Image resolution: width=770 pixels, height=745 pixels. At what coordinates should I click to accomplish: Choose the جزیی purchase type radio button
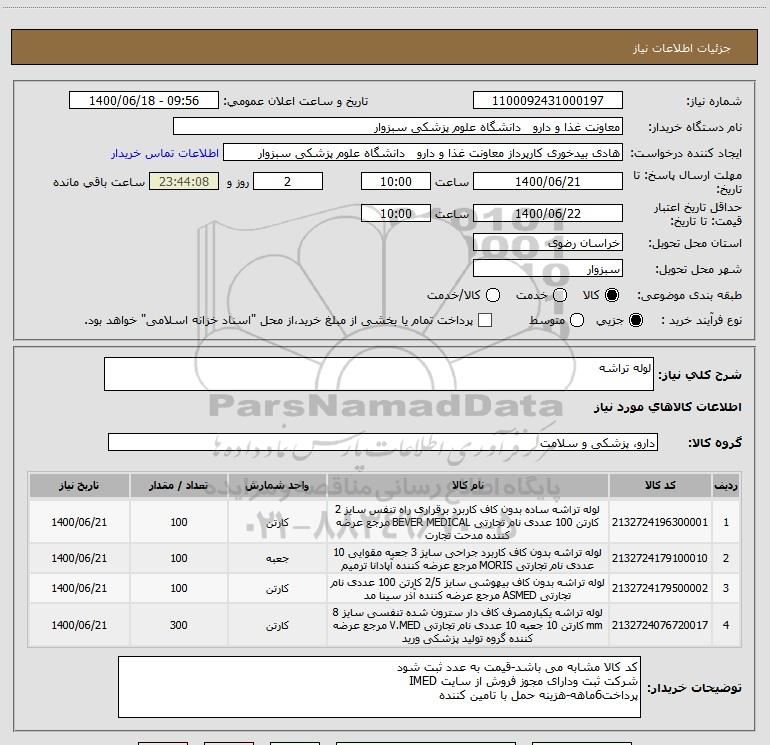click(635, 320)
